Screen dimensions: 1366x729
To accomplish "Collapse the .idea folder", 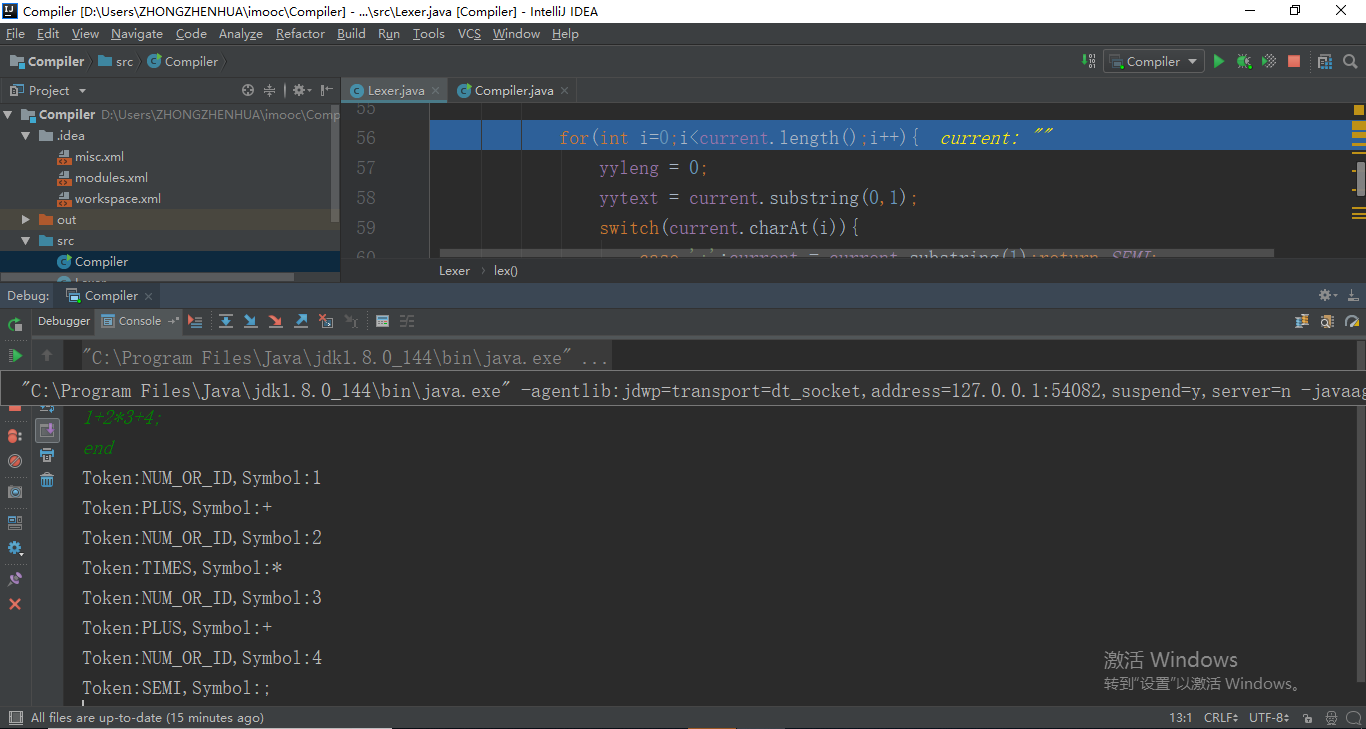I will 26,135.
